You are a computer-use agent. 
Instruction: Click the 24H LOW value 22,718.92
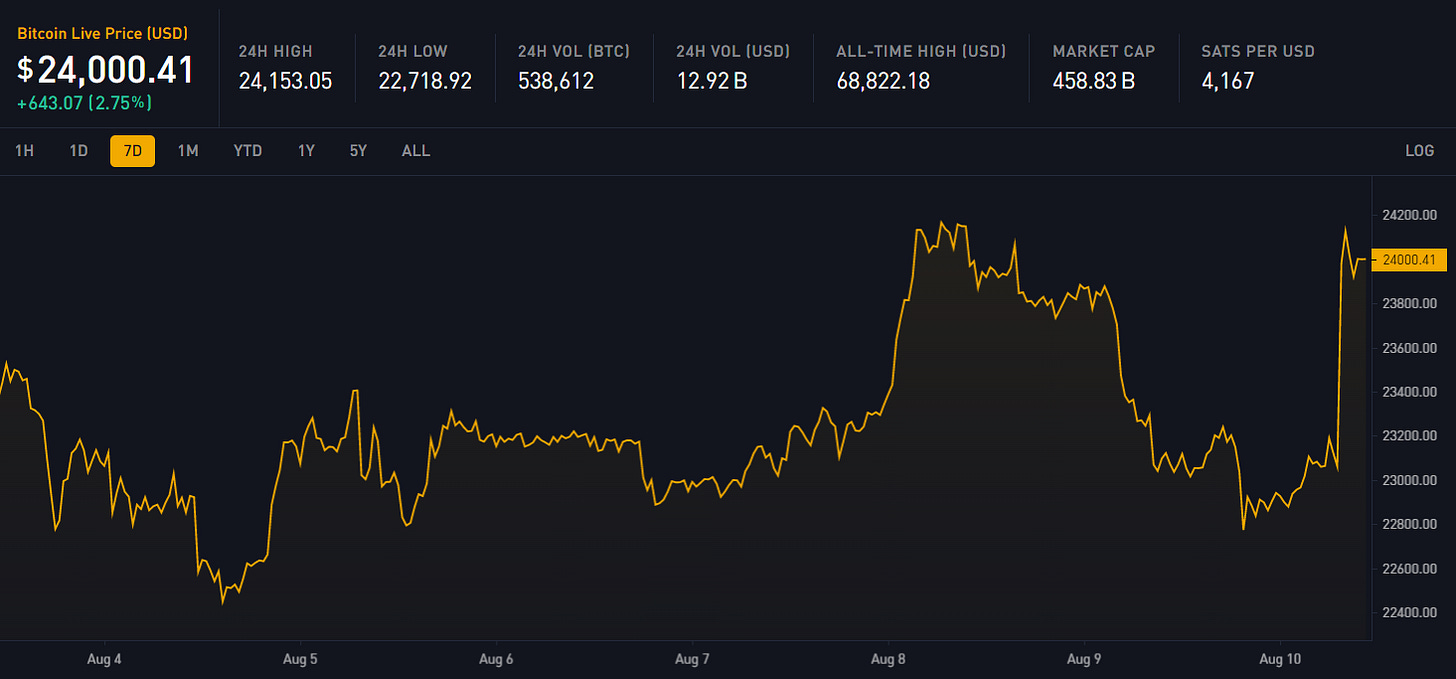pyautogui.click(x=425, y=81)
